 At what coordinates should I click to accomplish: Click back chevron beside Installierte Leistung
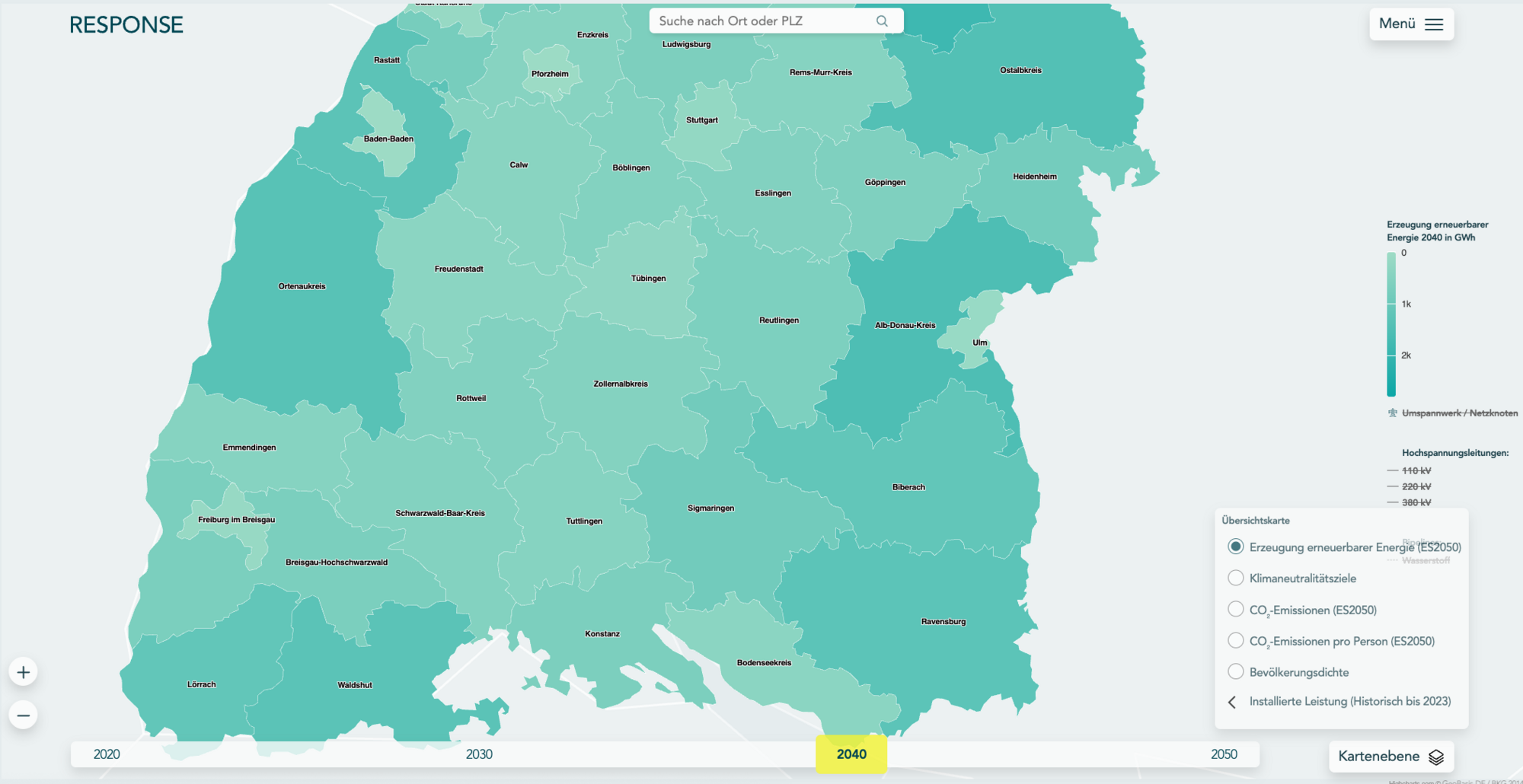click(x=1232, y=702)
